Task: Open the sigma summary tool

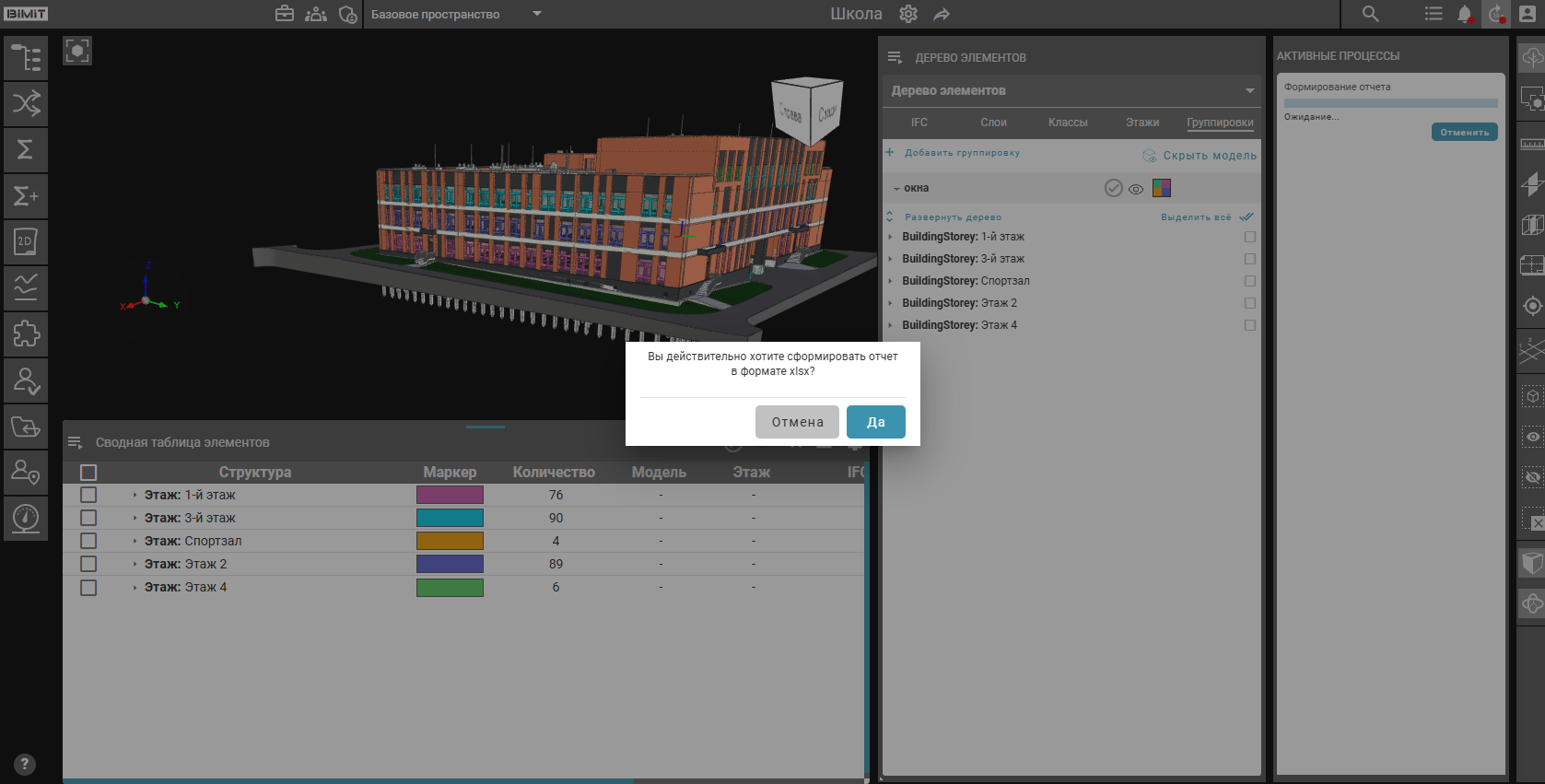Action: pyautogui.click(x=26, y=149)
